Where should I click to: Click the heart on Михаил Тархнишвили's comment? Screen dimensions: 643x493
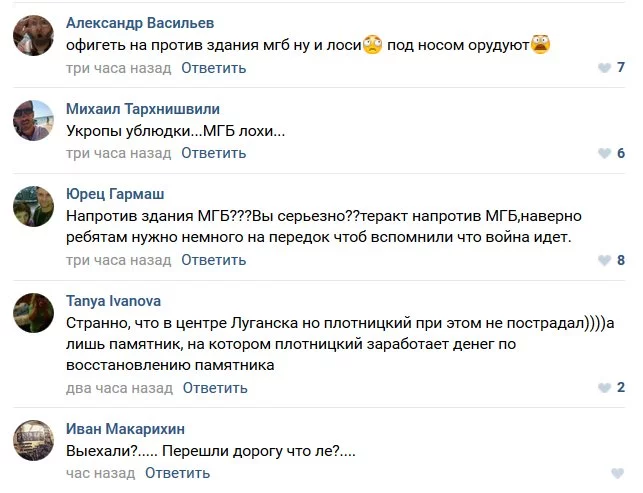[x=604, y=153]
